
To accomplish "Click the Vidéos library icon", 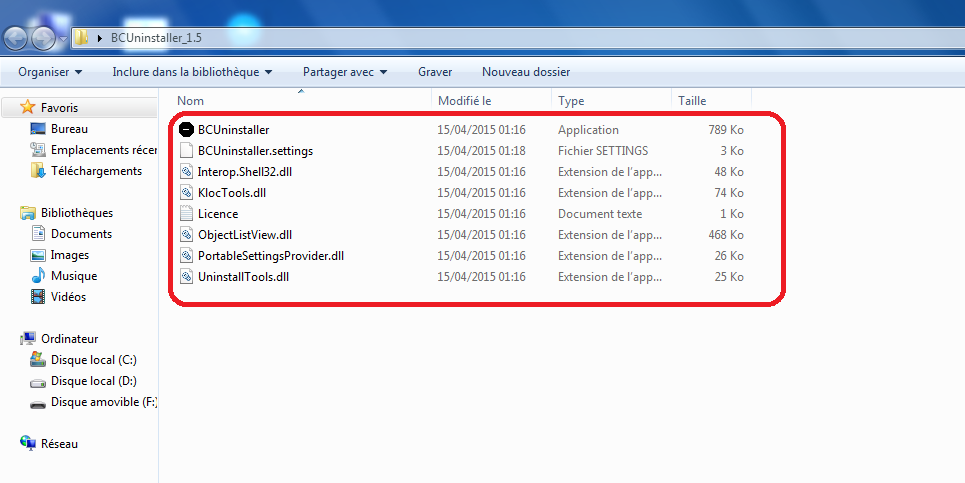I will tap(38, 297).
